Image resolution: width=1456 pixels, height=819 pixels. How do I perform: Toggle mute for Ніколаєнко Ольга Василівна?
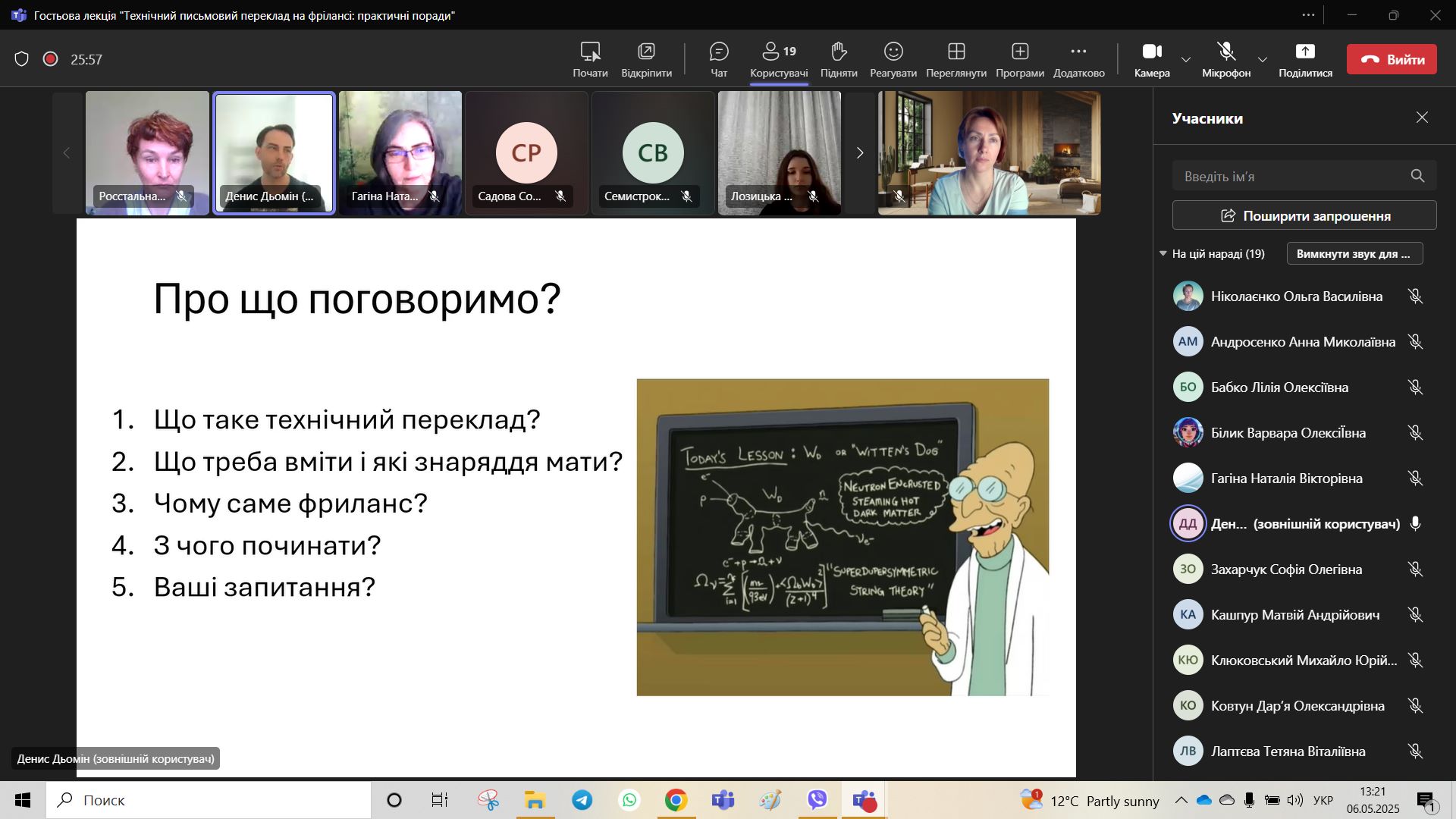point(1414,297)
